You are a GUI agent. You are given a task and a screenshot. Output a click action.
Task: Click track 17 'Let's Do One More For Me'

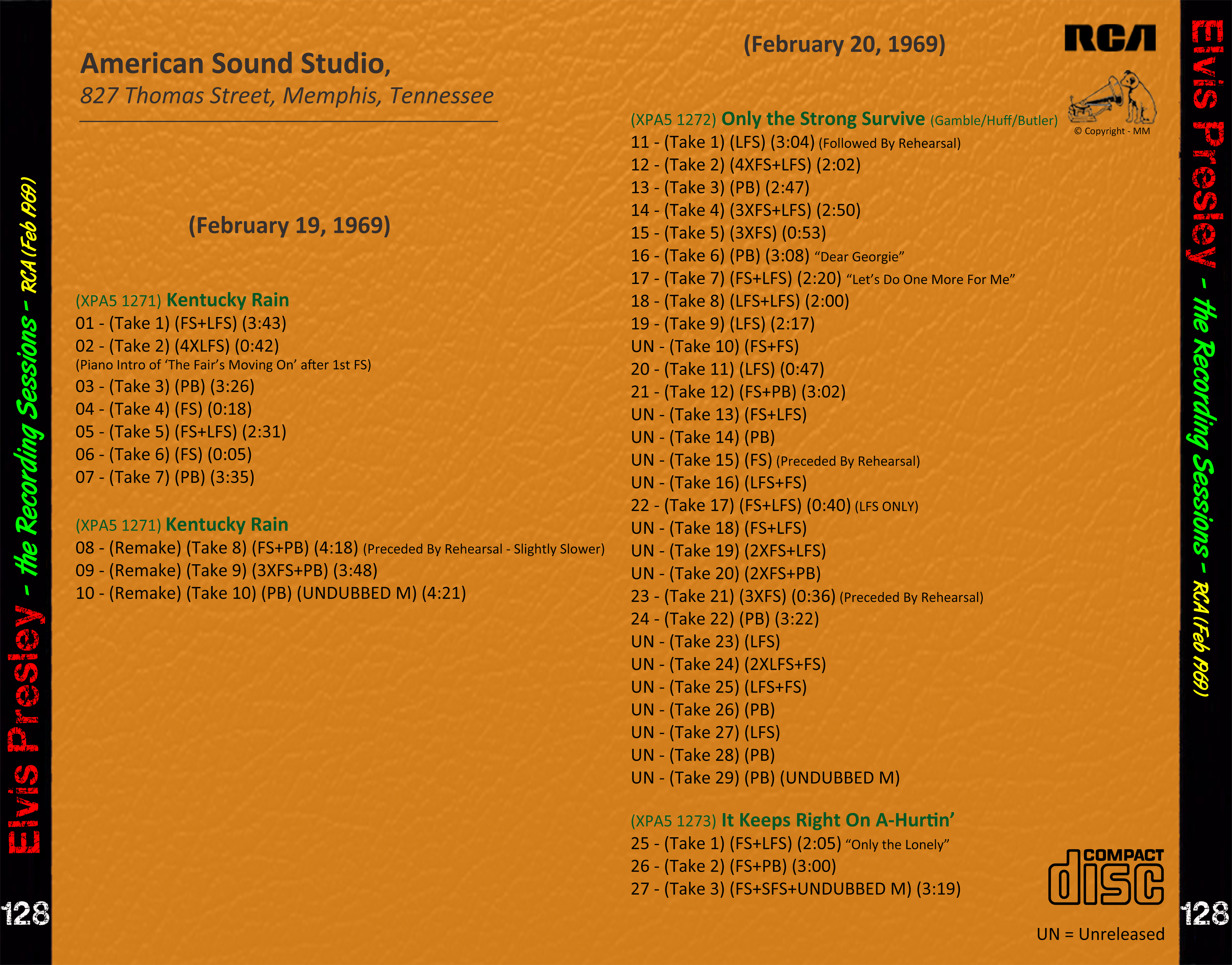coord(823,278)
